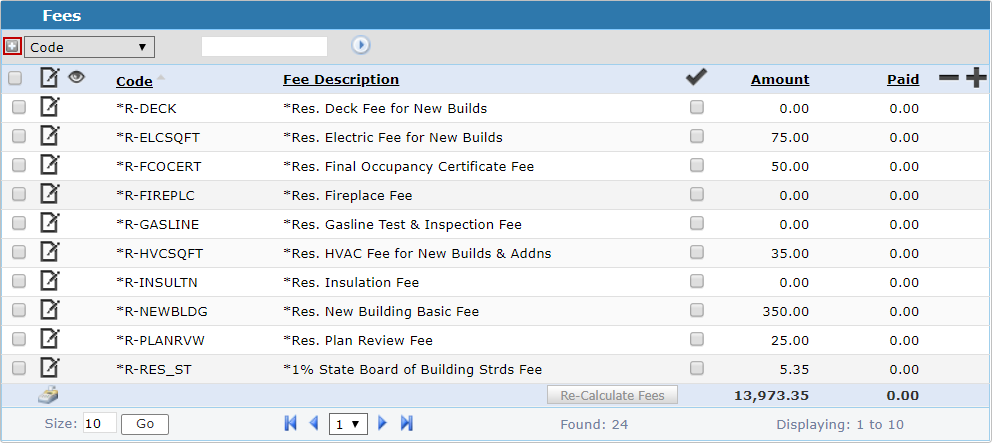992x443 pixels.
Task: Jump to the first page of results
Action: click(x=291, y=424)
